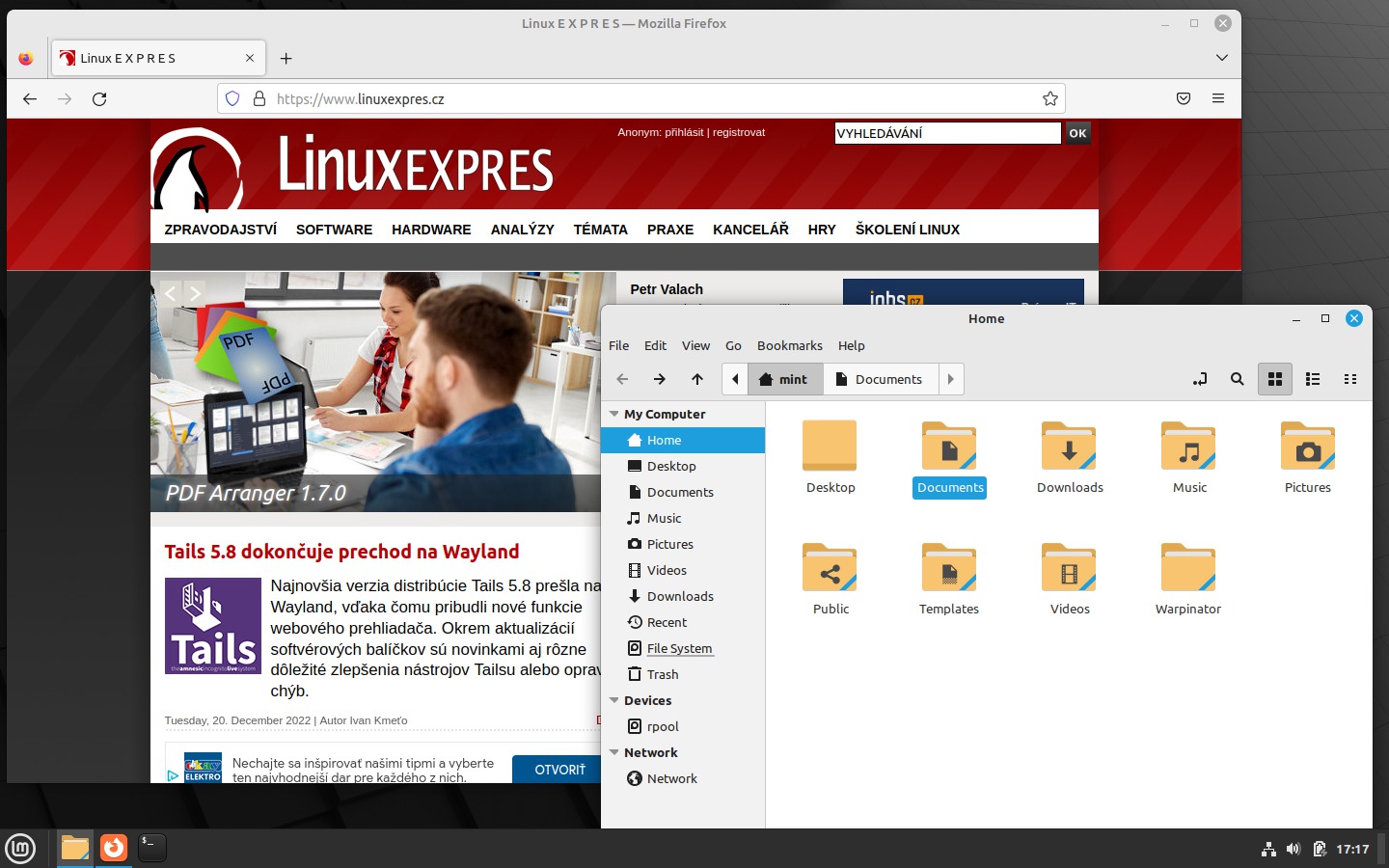Collapse the Network sidebar section
This screenshot has height=868, width=1389.
pos(614,752)
